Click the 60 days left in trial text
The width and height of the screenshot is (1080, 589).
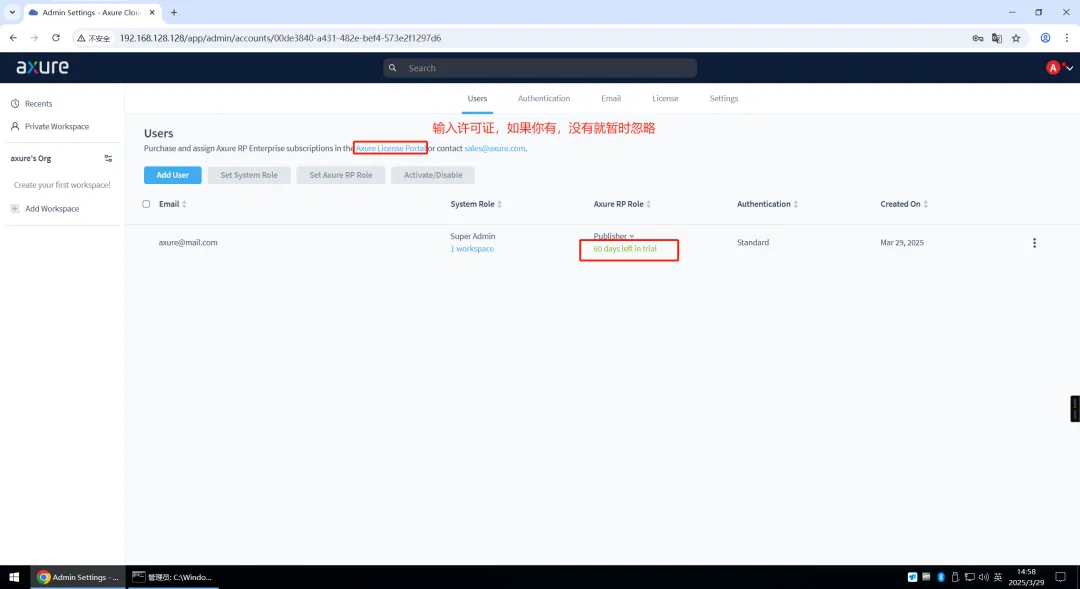[x=625, y=249]
